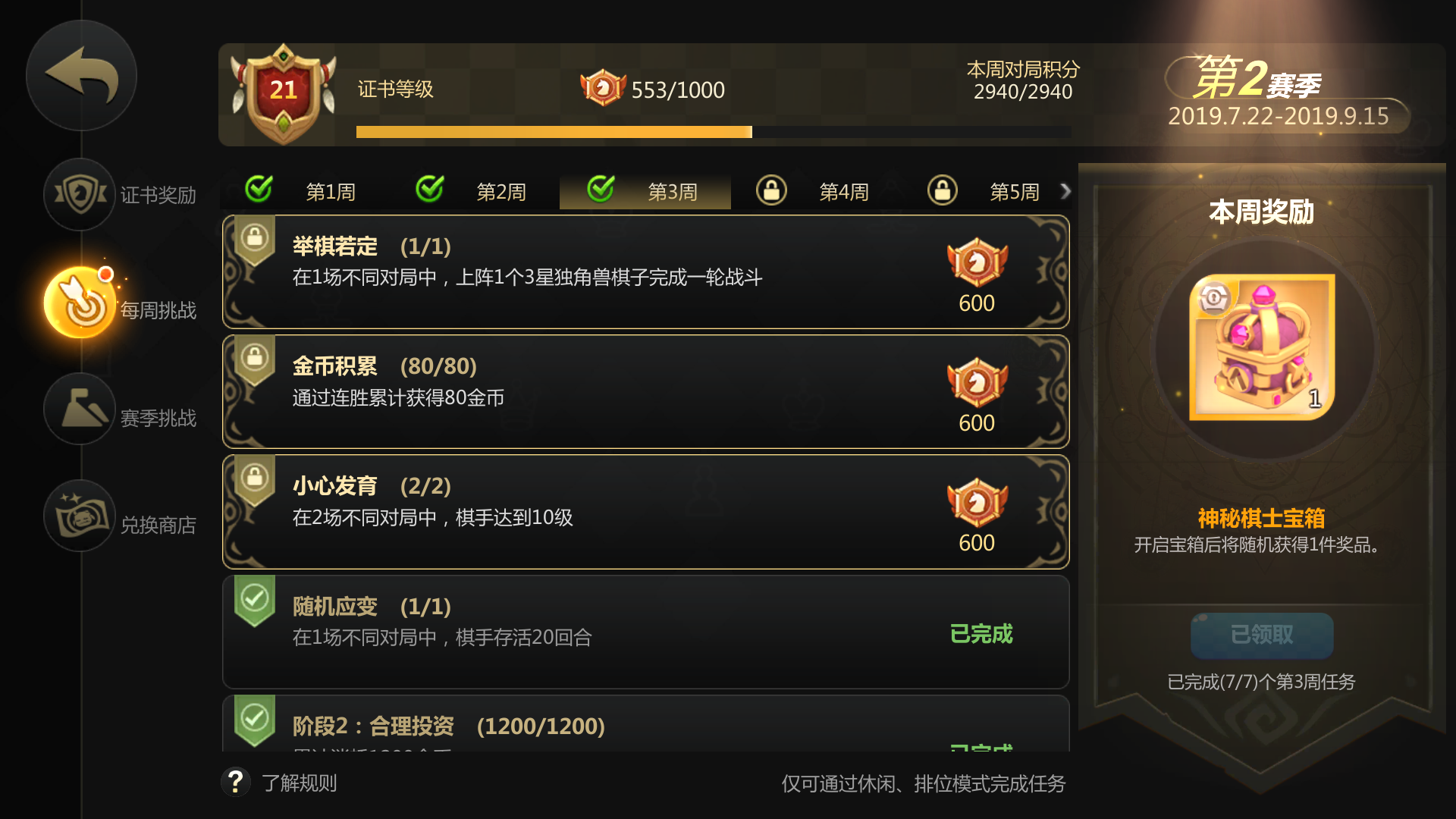This screenshot has width=1456, height=819.
Task: Open the 赛季挑战 mountain icon
Action: [x=80, y=409]
